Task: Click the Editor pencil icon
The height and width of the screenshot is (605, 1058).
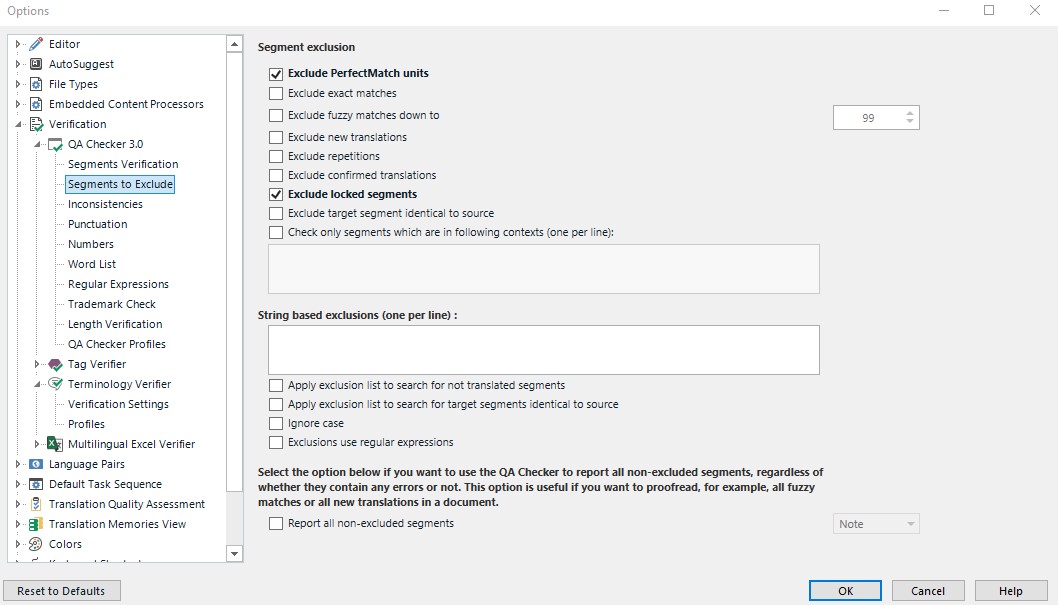Action: [x=36, y=44]
